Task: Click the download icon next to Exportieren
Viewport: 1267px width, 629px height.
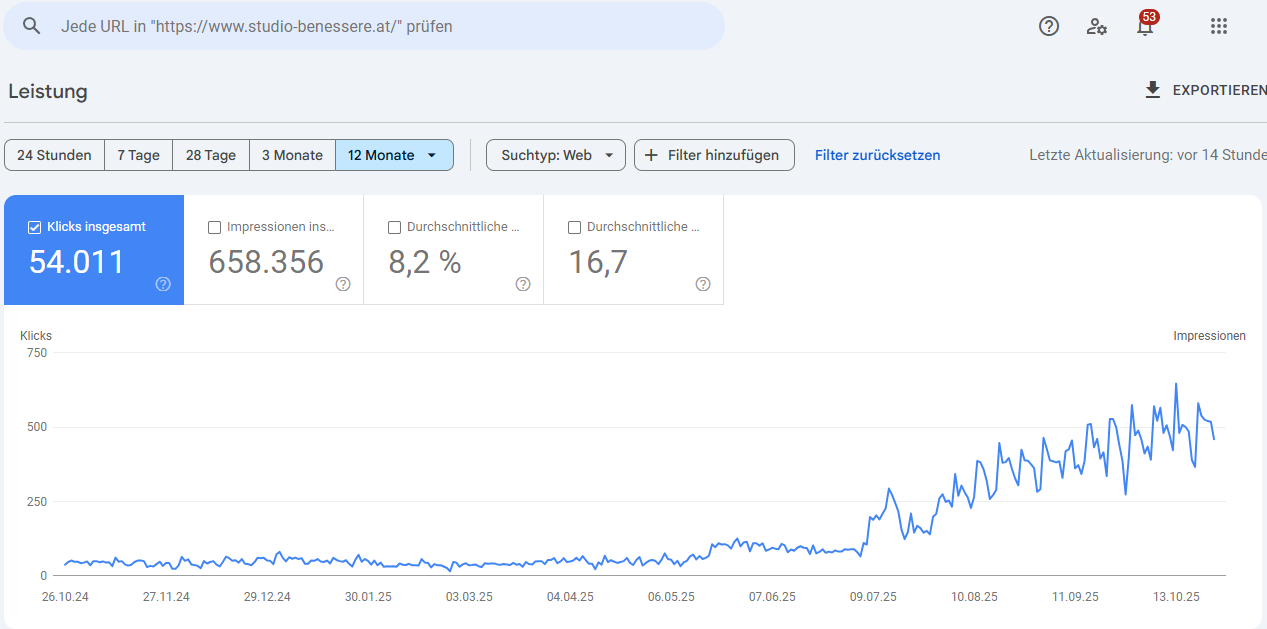Action: pyautogui.click(x=1151, y=89)
